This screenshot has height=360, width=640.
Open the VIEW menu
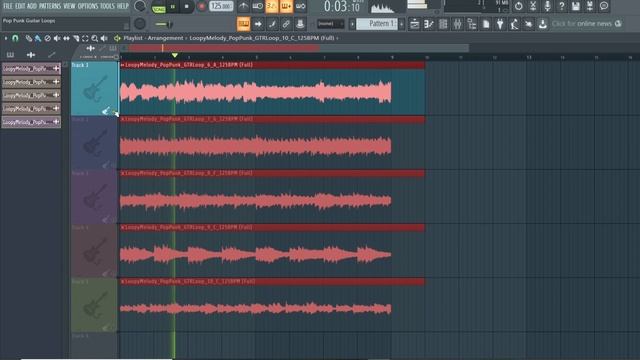click(x=69, y=6)
